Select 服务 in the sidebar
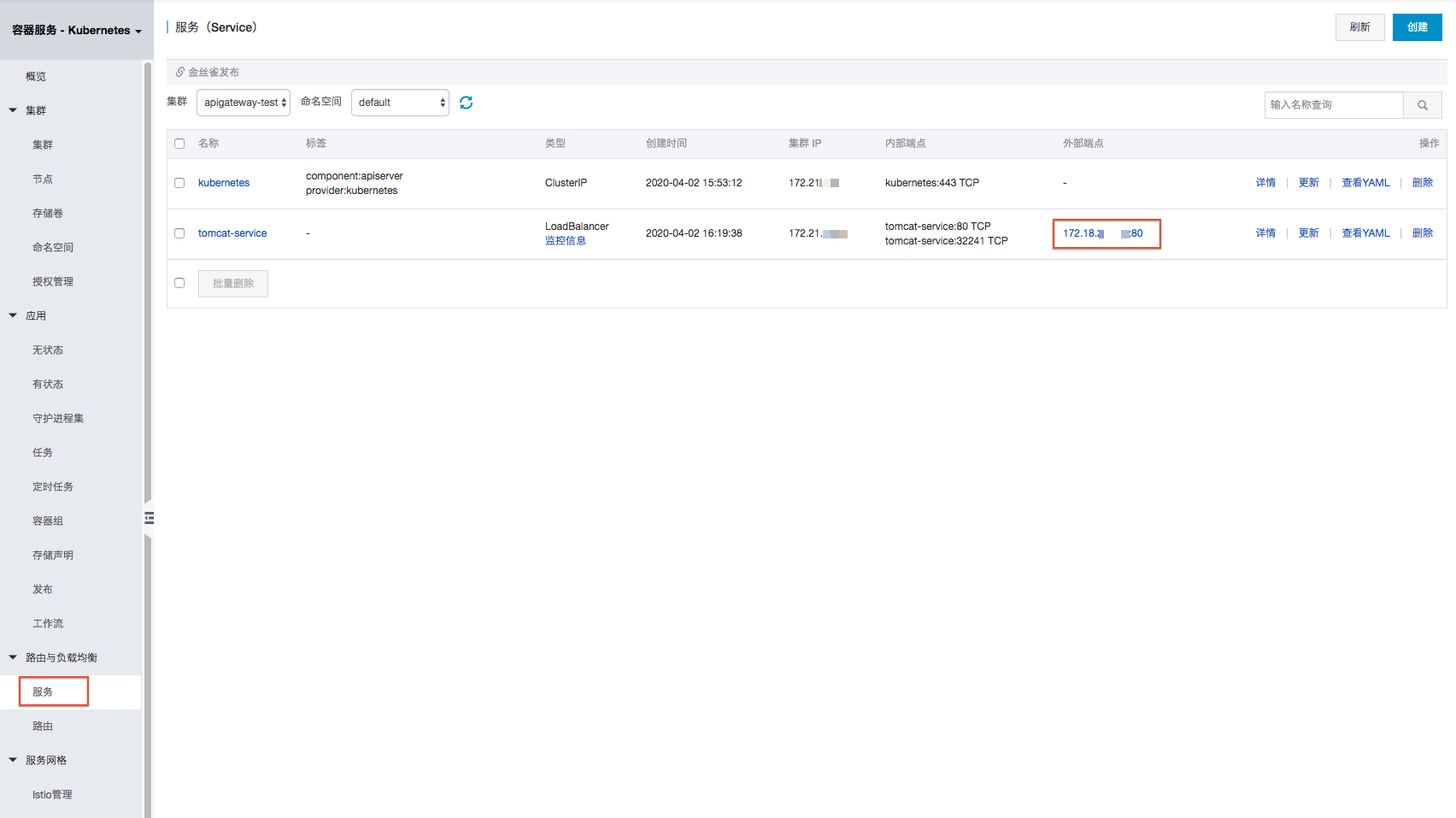 (43, 691)
